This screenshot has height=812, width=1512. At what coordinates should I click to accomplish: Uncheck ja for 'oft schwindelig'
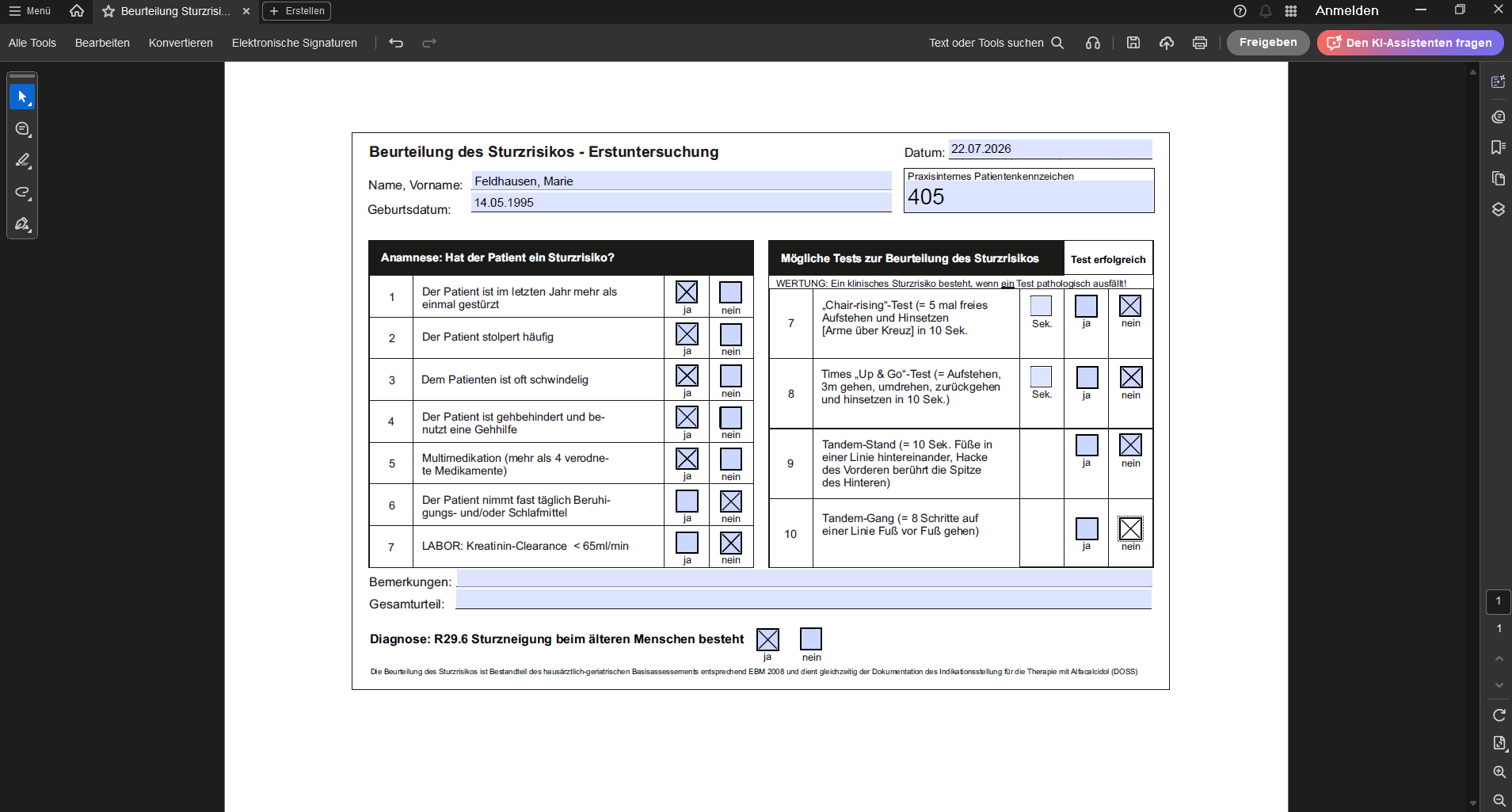click(x=687, y=376)
